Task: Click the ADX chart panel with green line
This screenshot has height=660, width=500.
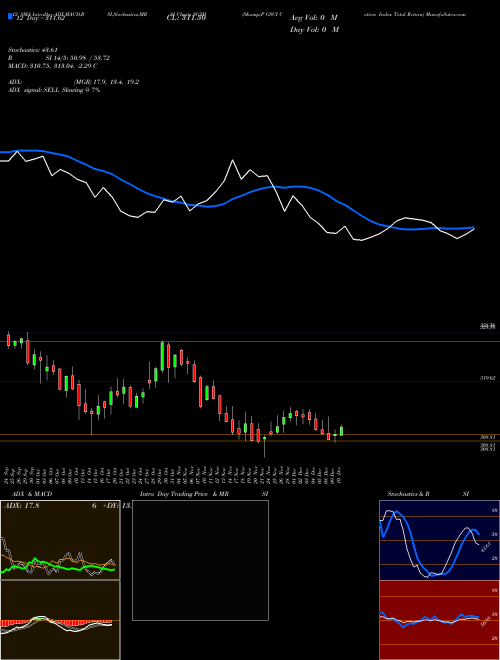Action: tap(60, 540)
